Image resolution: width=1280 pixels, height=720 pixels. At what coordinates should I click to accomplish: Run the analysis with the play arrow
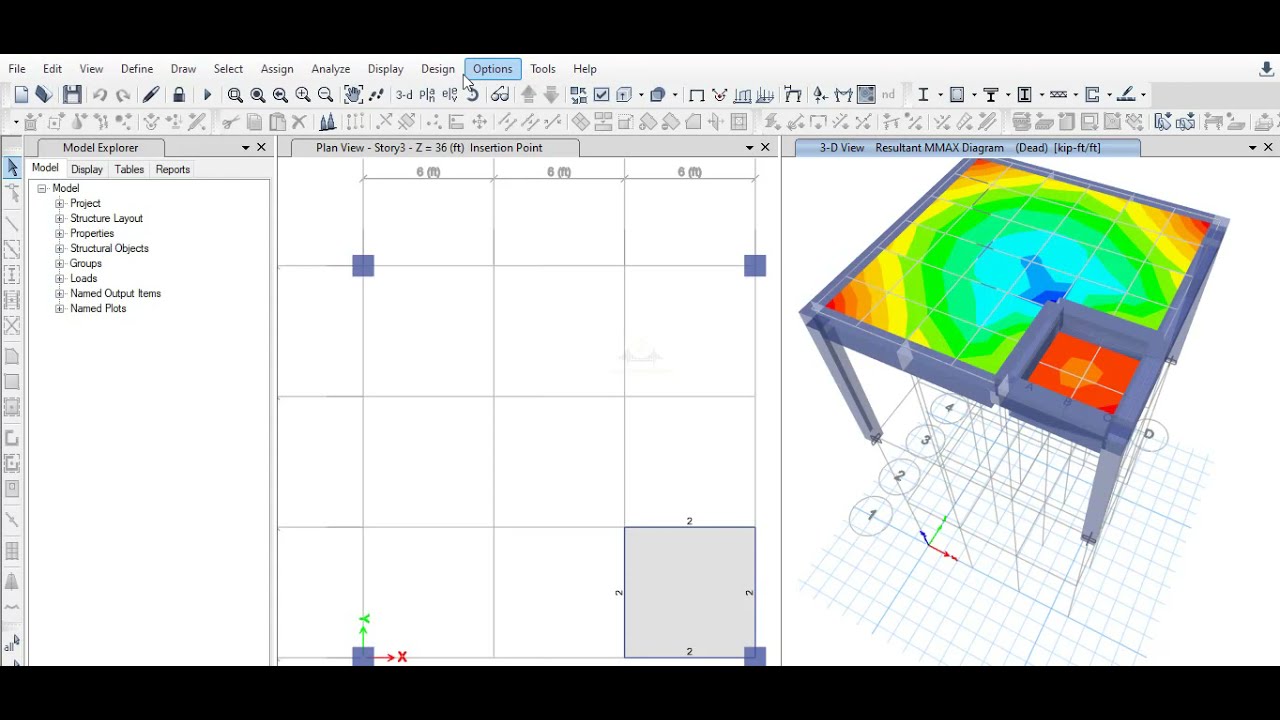coord(207,95)
